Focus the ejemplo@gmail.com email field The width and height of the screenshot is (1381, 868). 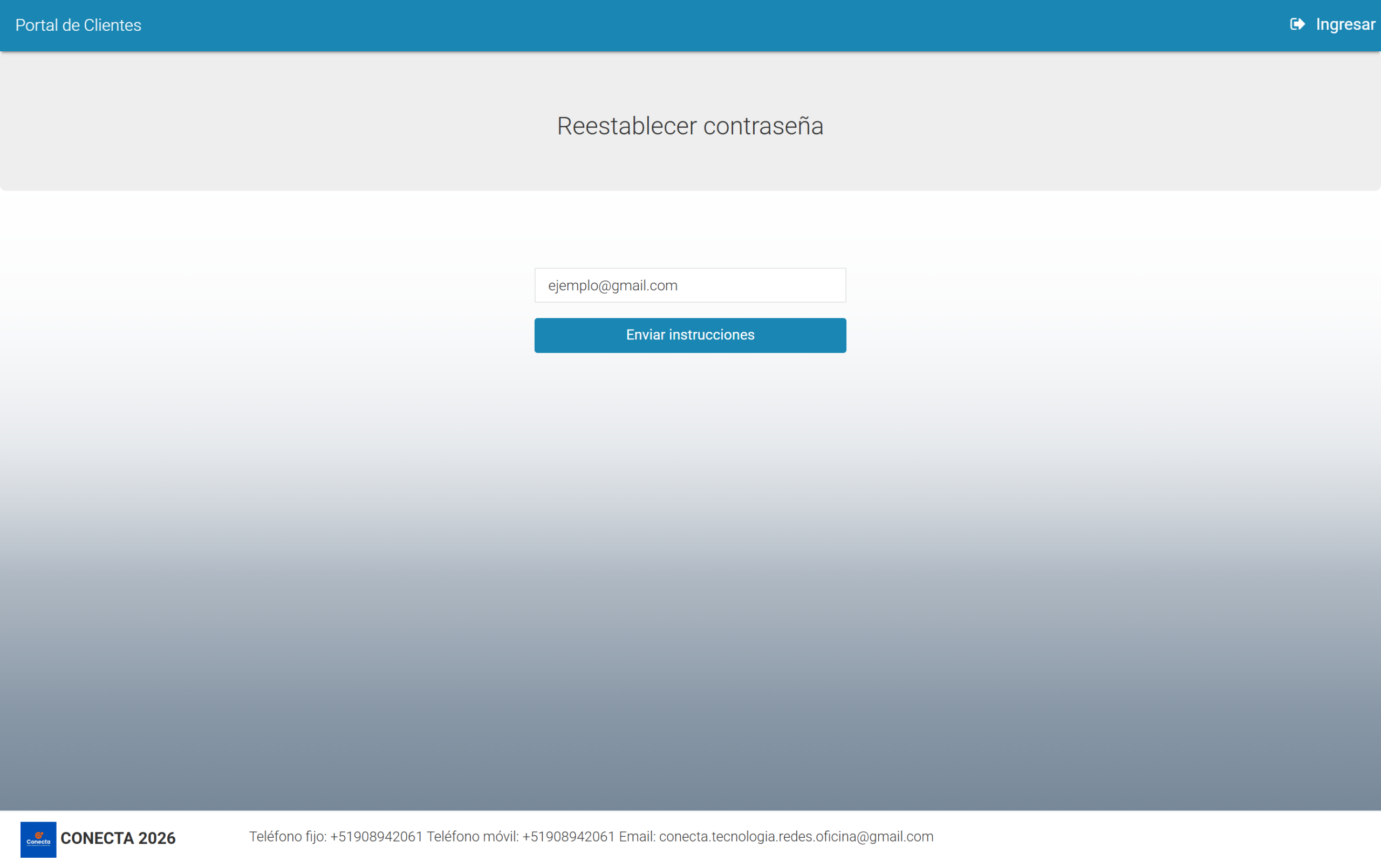[x=690, y=285]
